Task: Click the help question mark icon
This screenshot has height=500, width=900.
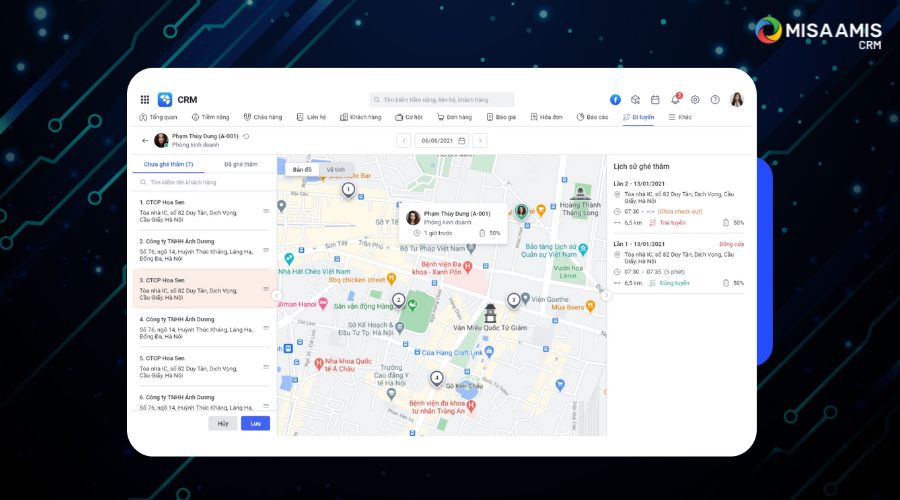Action: [715, 100]
